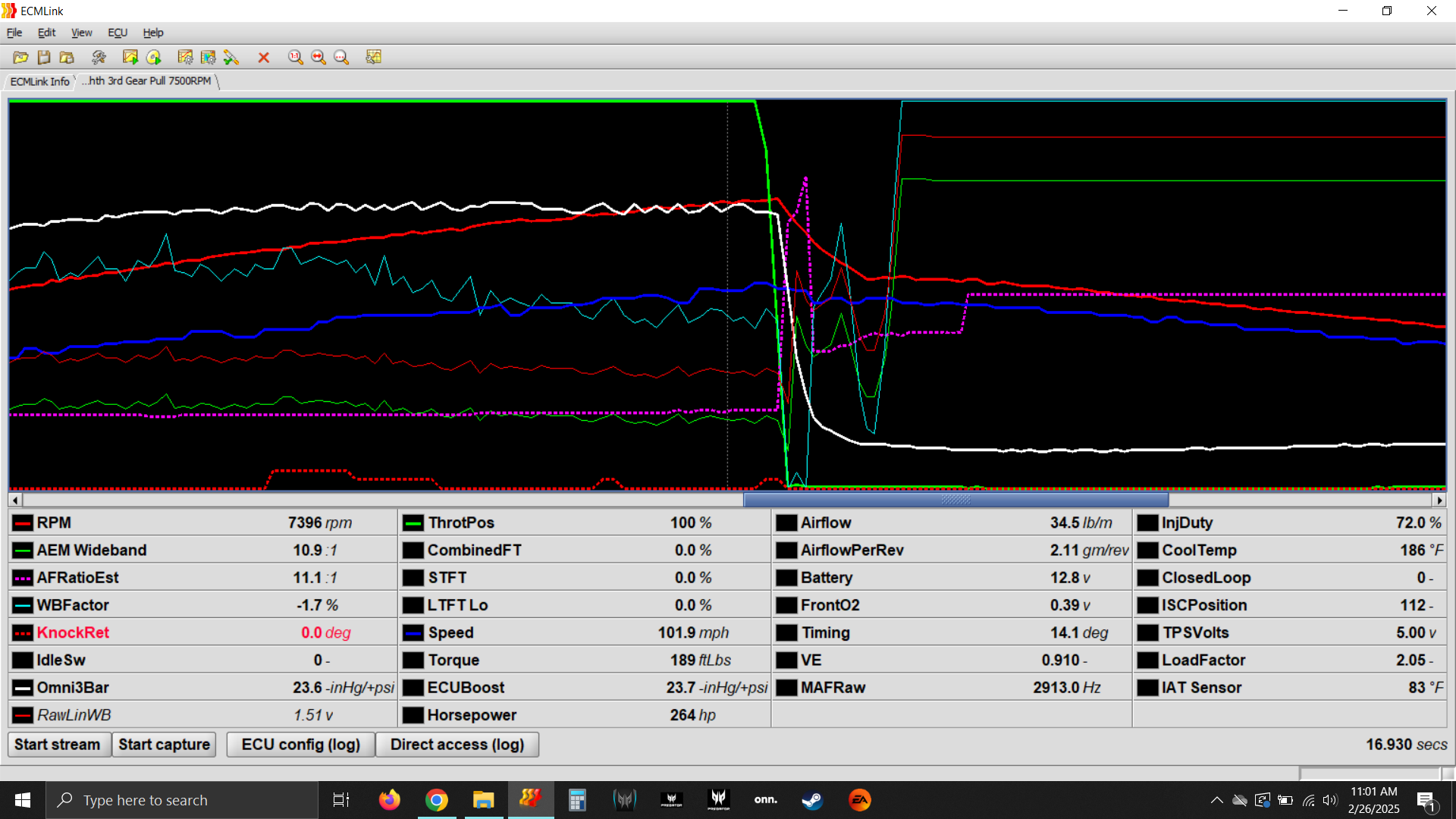Toggle the blue Speed trace swatch

click(413, 633)
